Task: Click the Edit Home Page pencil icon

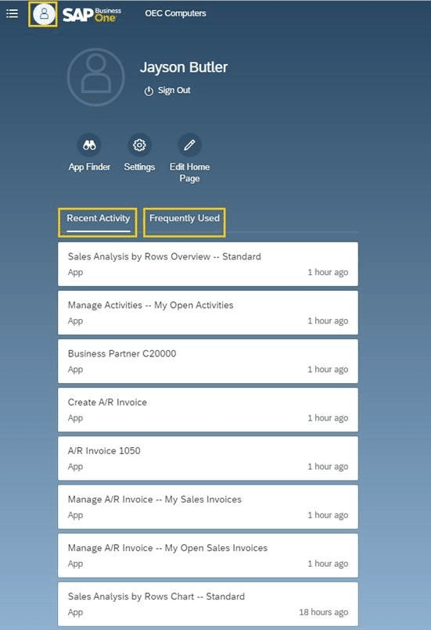Action: click(x=190, y=145)
